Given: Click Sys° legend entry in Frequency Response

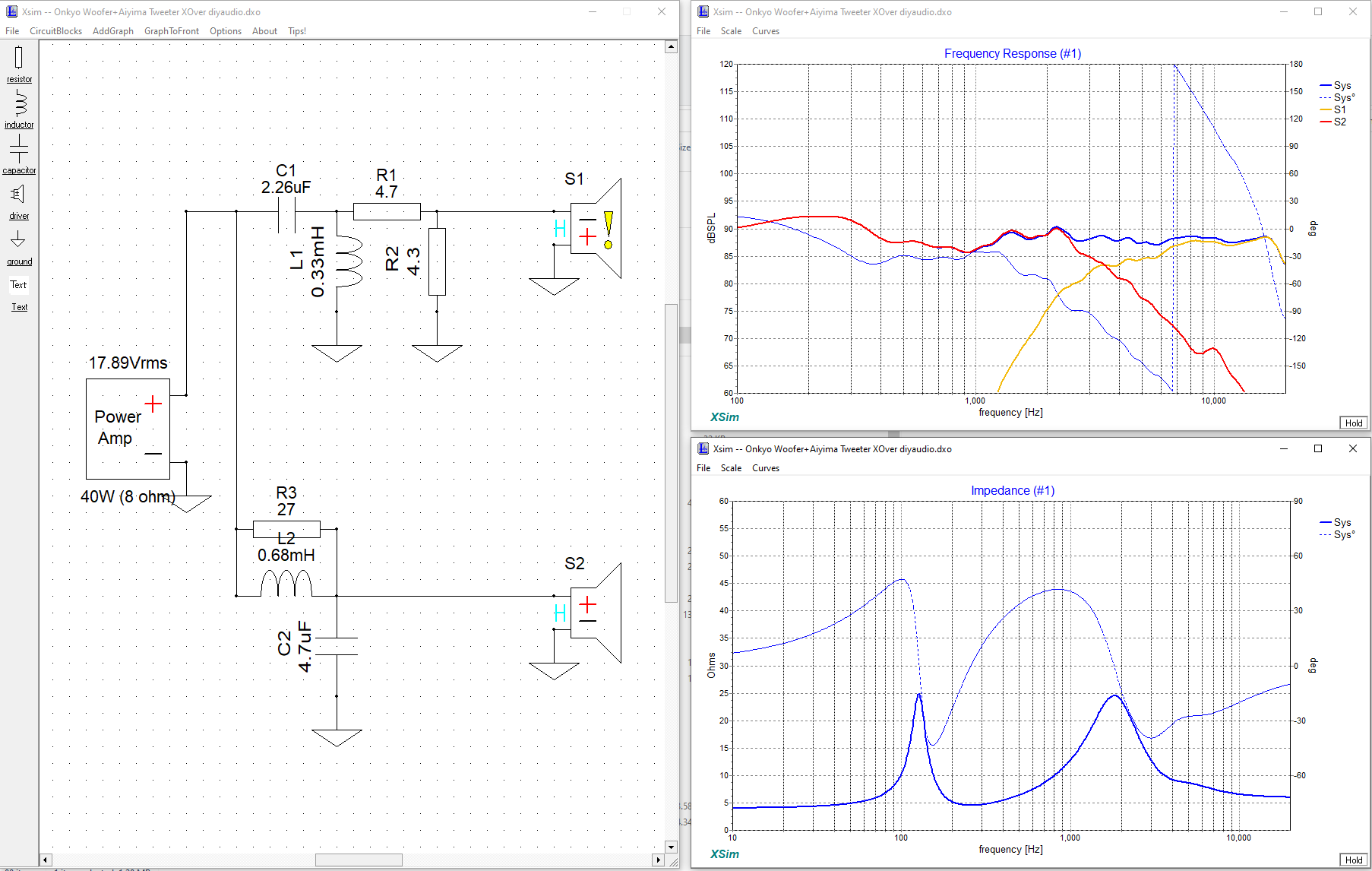Looking at the screenshot, I should (1338, 97).
